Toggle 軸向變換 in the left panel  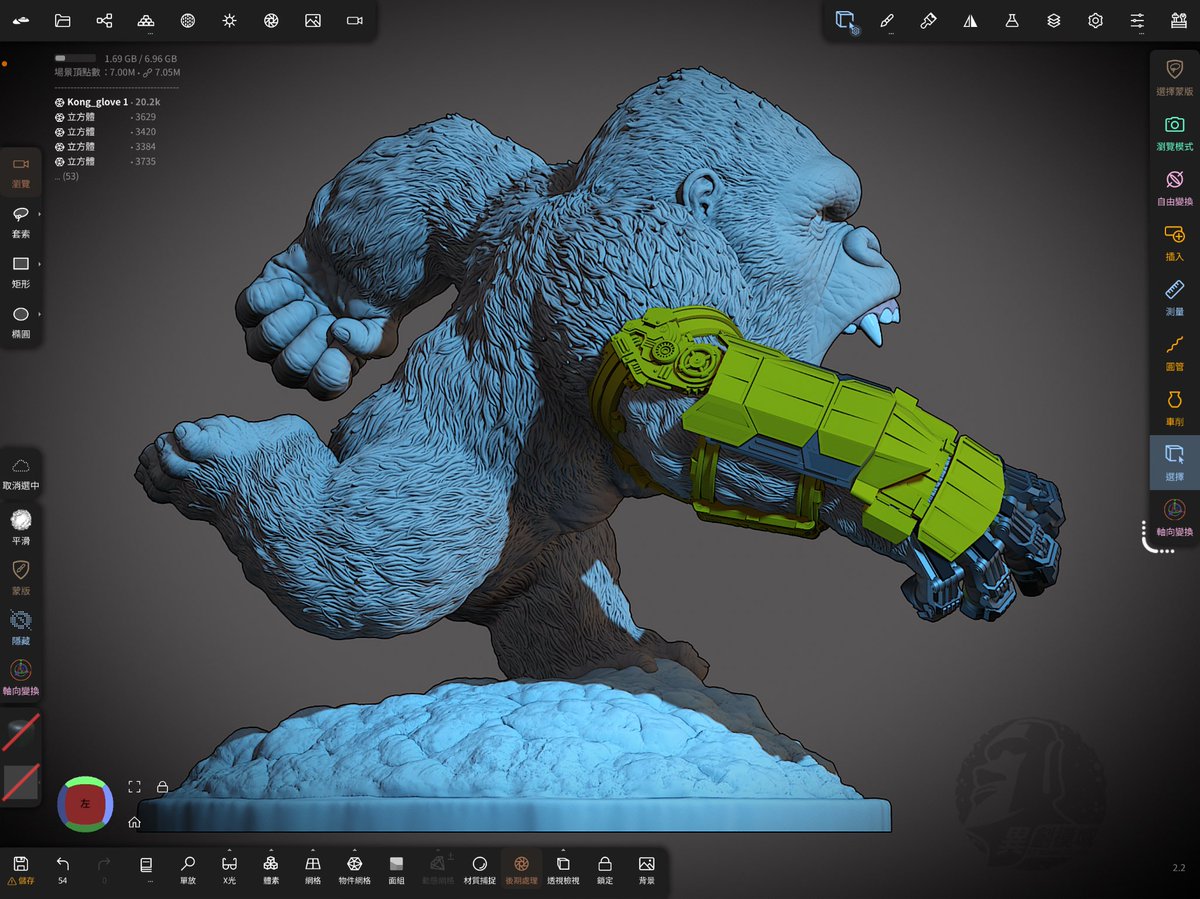tap(20, 677)
